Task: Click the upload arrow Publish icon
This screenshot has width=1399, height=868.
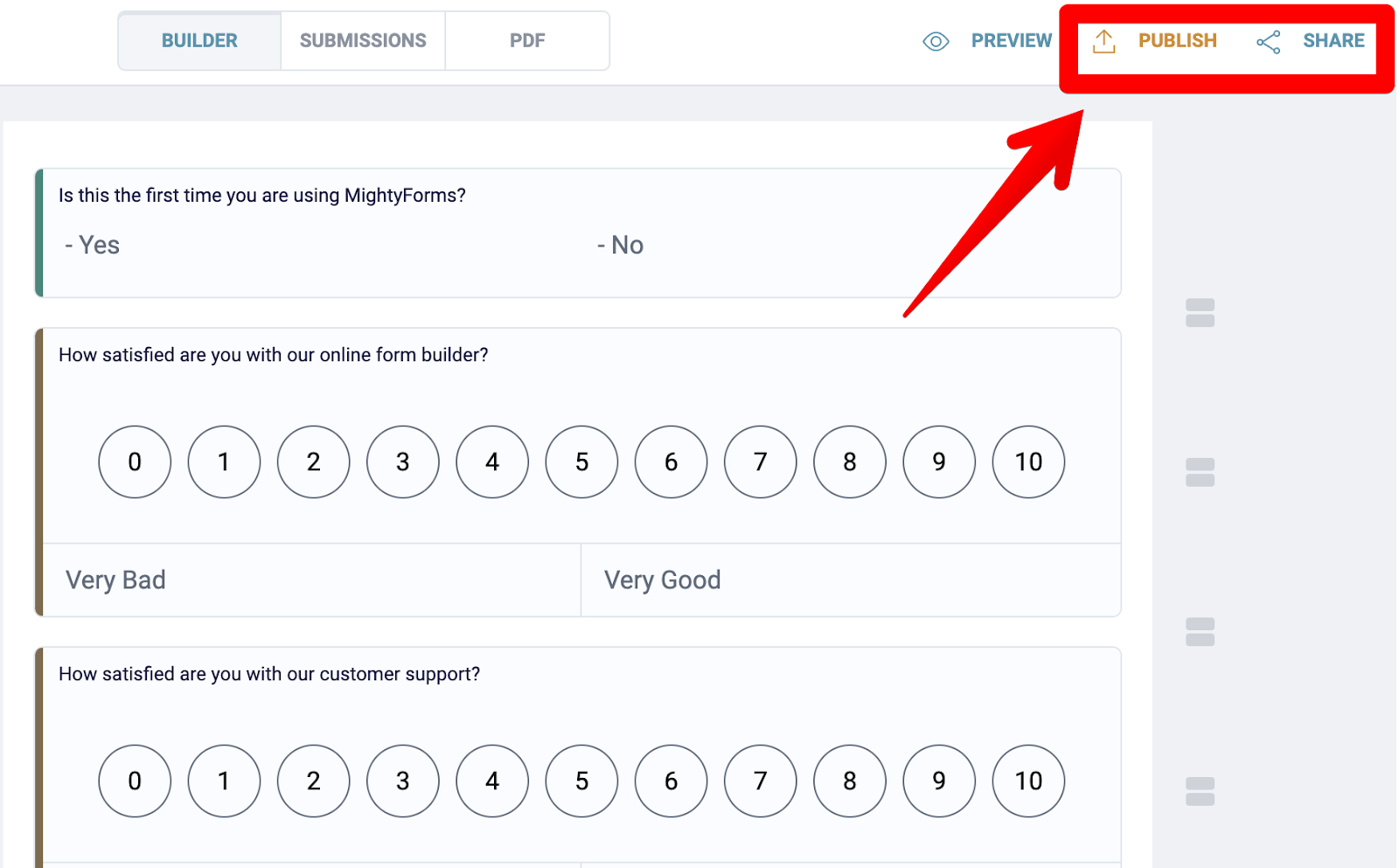Action: (1104, 40)
